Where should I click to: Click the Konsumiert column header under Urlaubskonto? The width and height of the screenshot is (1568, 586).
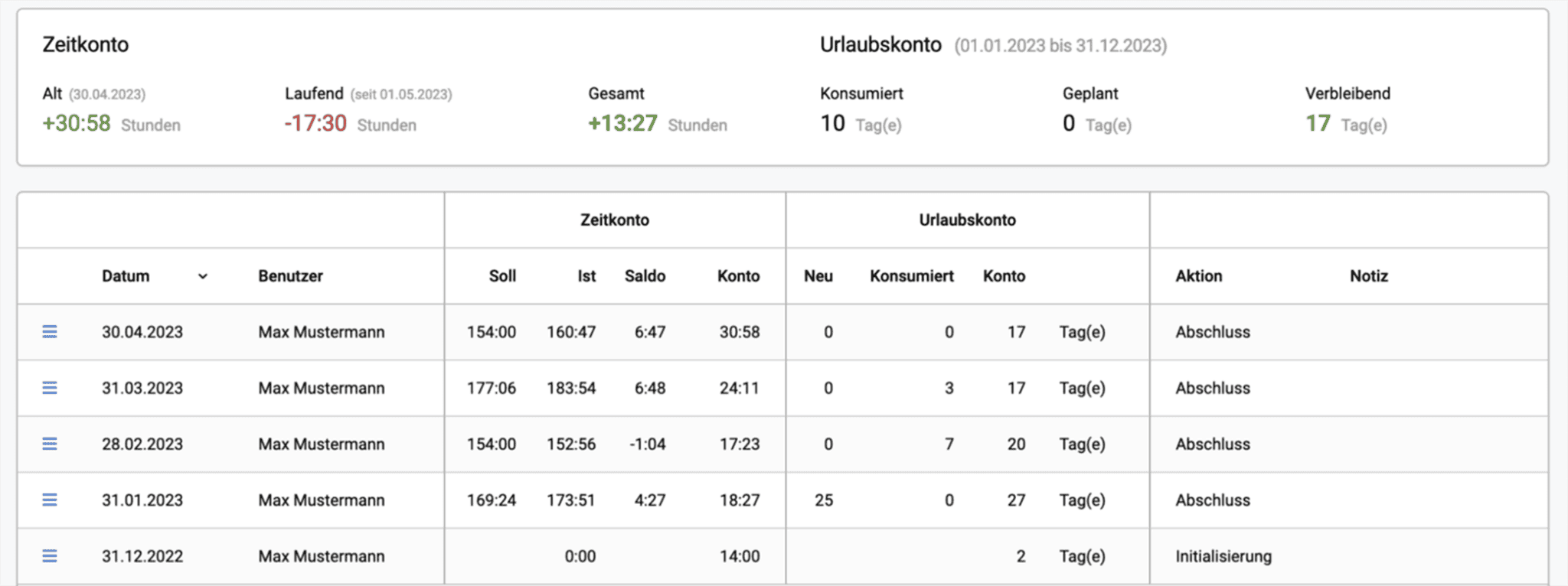point(911,276)
